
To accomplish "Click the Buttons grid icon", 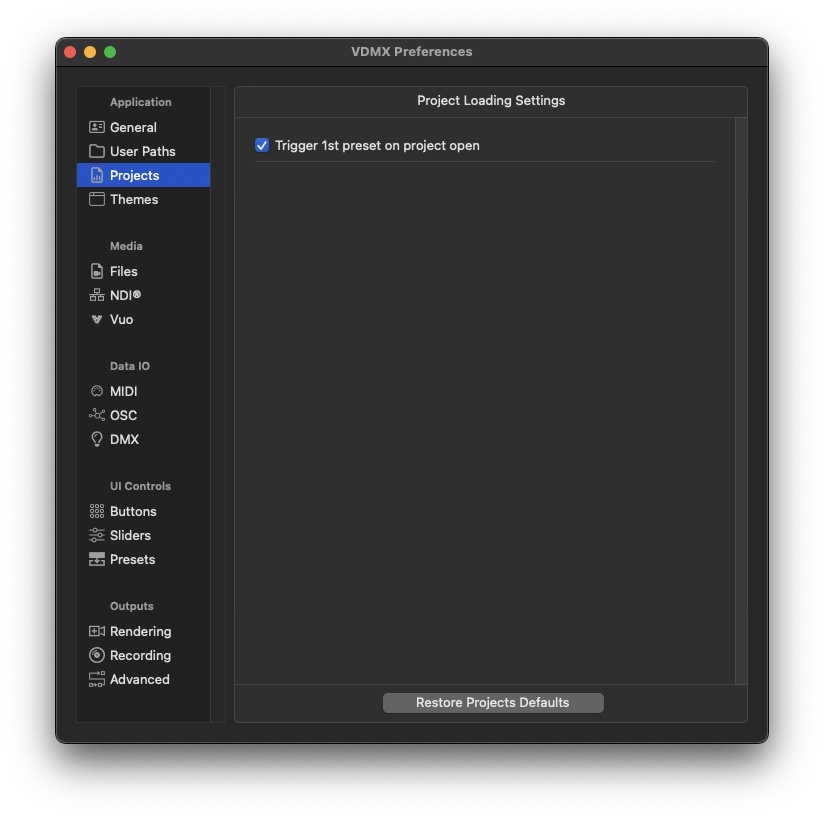I will [97, 511].
